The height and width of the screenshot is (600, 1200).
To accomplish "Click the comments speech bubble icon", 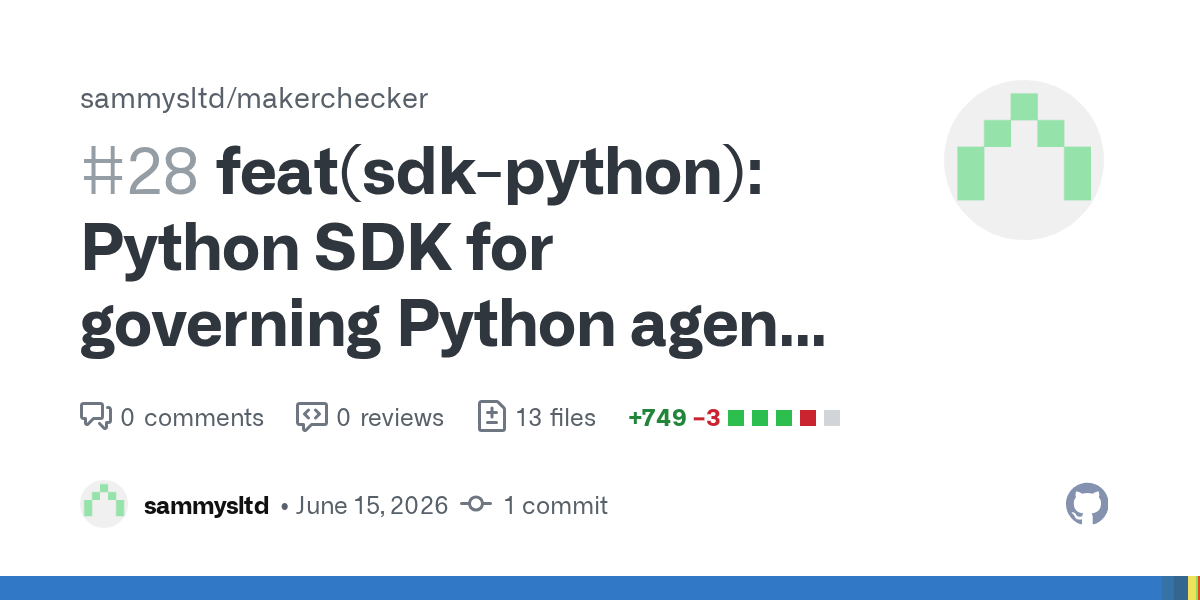I will tap(96, 417).
